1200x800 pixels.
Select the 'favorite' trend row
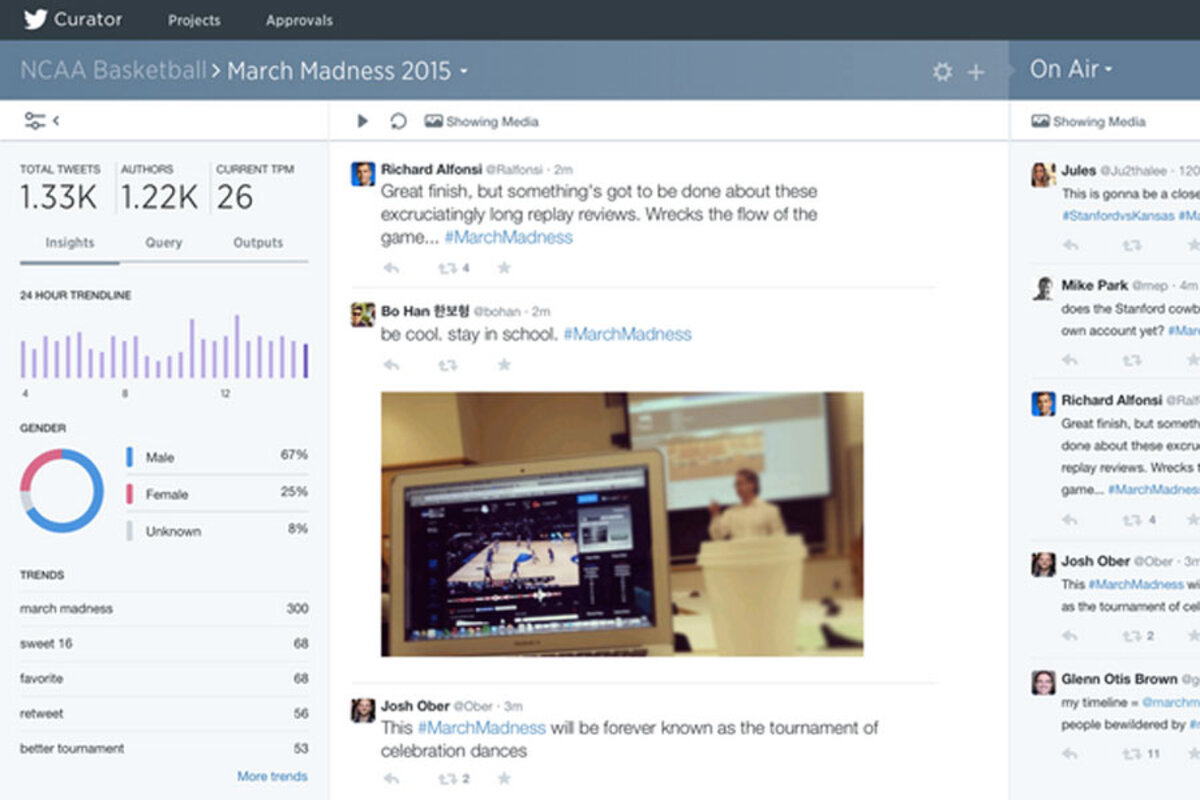[x=164, y=678]
